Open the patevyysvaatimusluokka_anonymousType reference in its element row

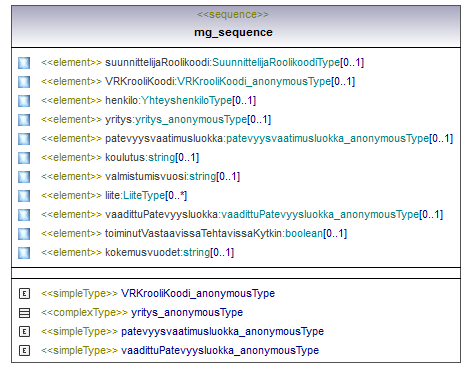point(328,139)
